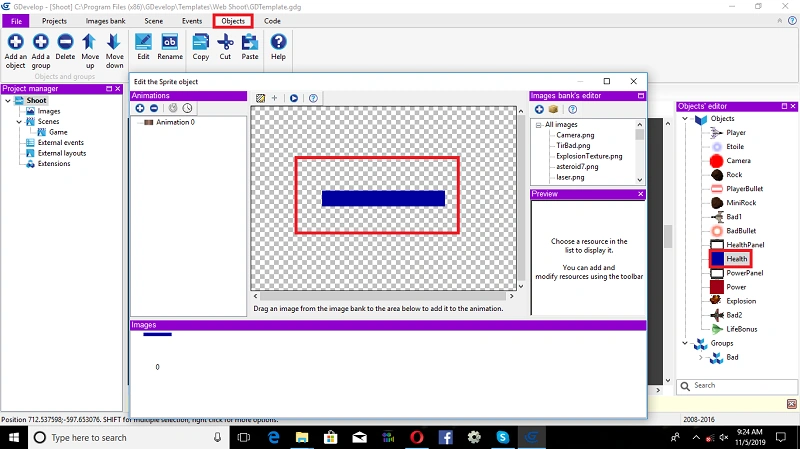Select External layouts in the Project manager
Screen dimensions: 800x449
tap(62, 153)
